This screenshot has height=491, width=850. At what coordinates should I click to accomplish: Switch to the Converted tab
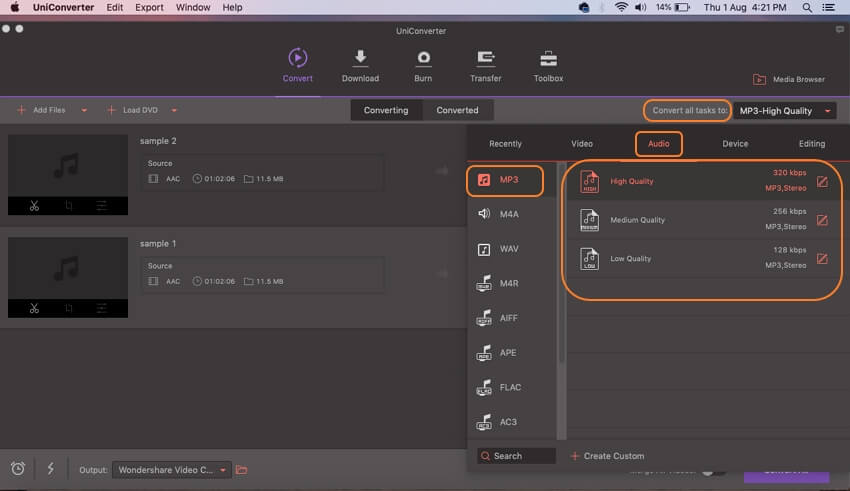[458, 110]
